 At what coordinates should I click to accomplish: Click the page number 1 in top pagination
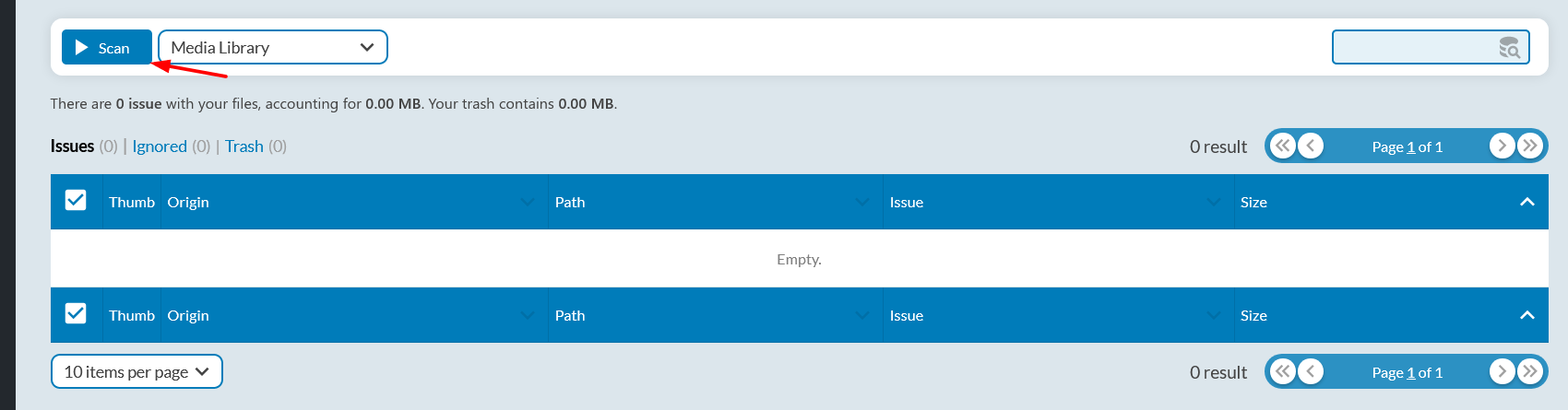[1410, 146]
